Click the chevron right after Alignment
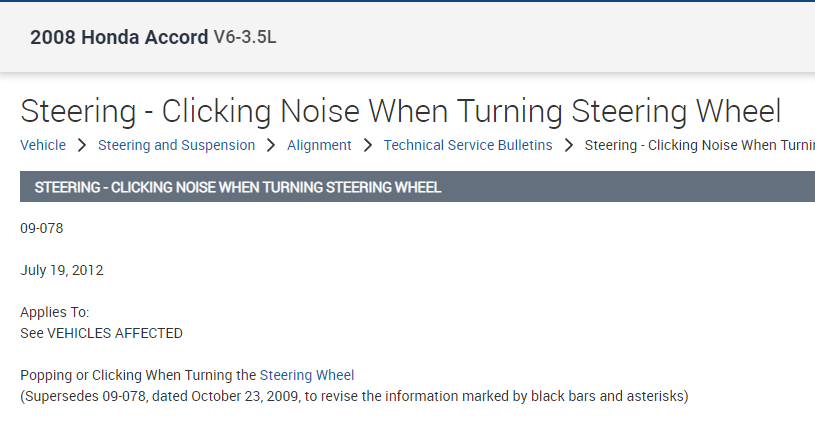Image resolution: width=815 pixels, height=423 pixels. coord(368,145)
